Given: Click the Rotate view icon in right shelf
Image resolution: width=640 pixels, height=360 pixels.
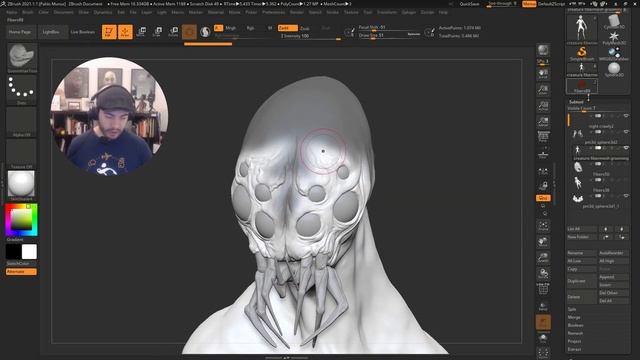Looking at the screenshot, I should coord(543,273).
